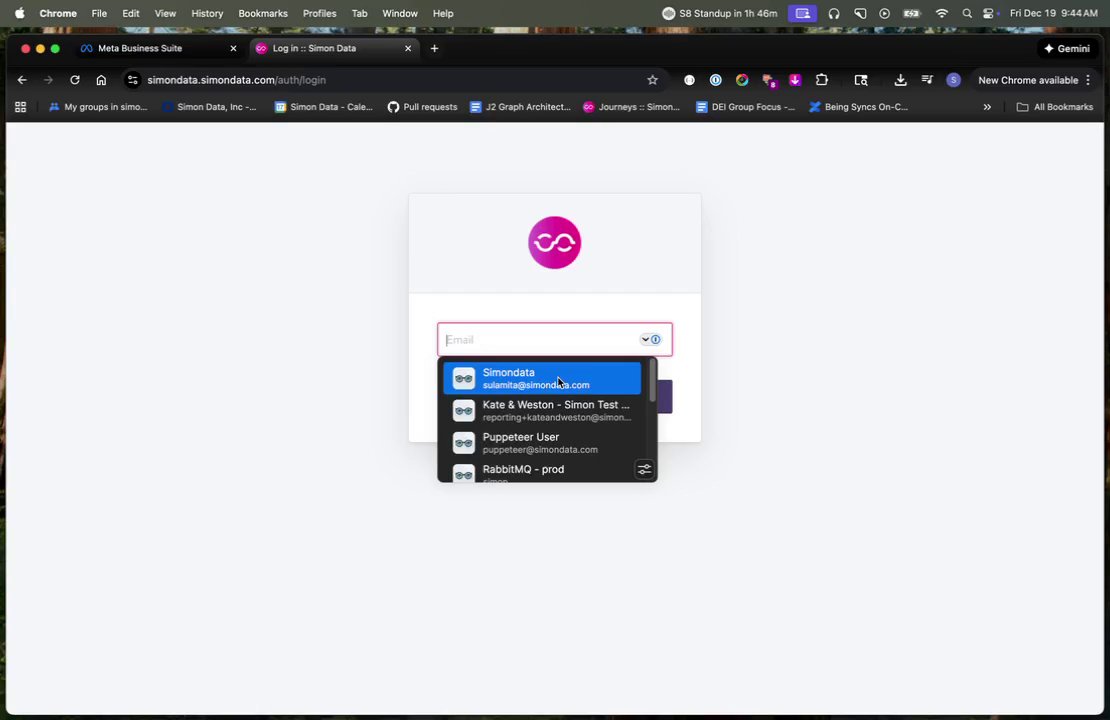Open the Window menu
1110x720 pixels.
point(400,13)
